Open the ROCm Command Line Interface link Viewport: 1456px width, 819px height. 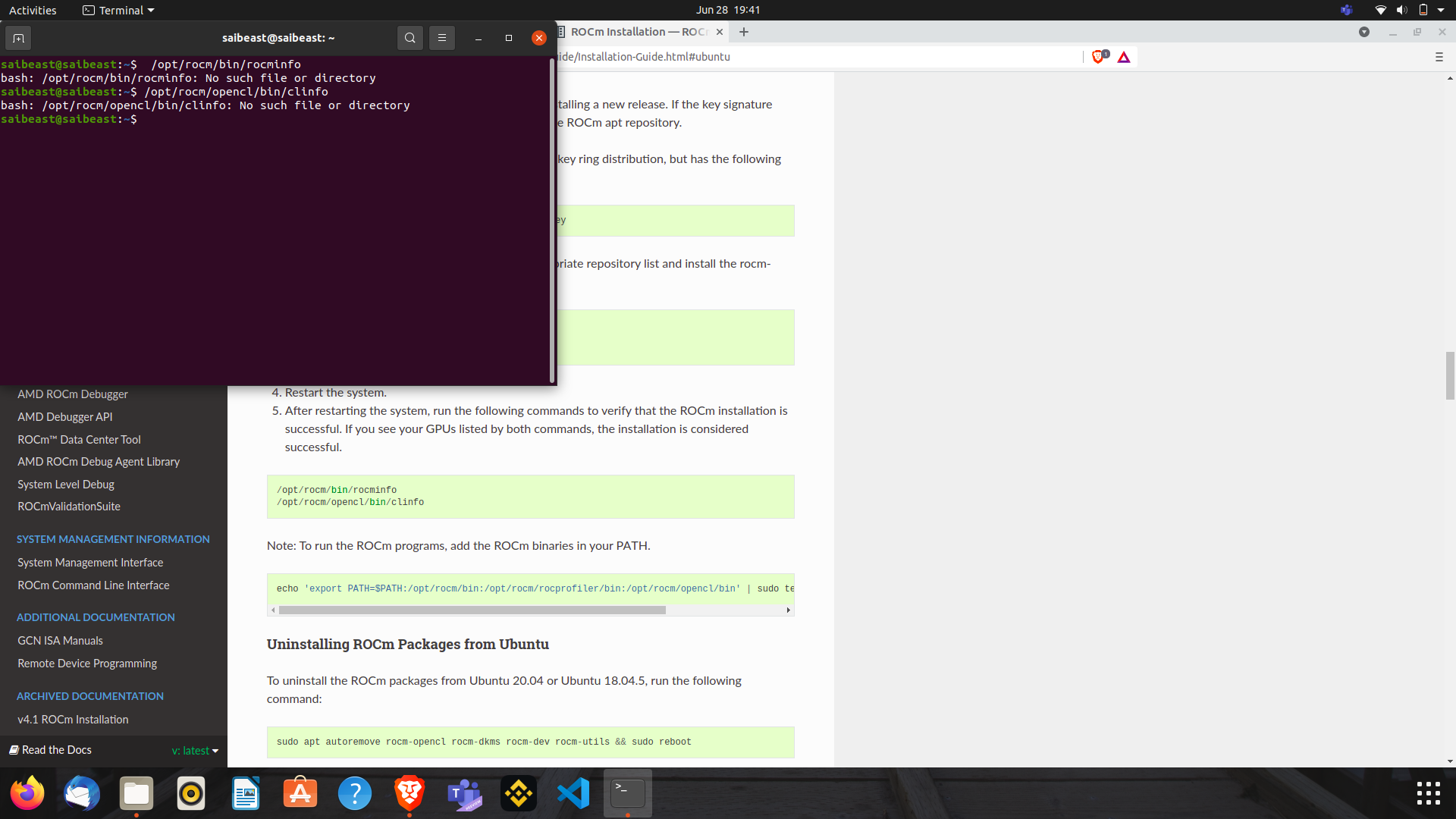93,585
